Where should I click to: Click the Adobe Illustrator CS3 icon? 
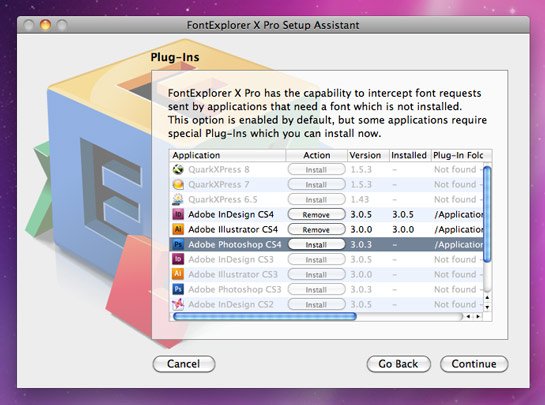[178, 274]
